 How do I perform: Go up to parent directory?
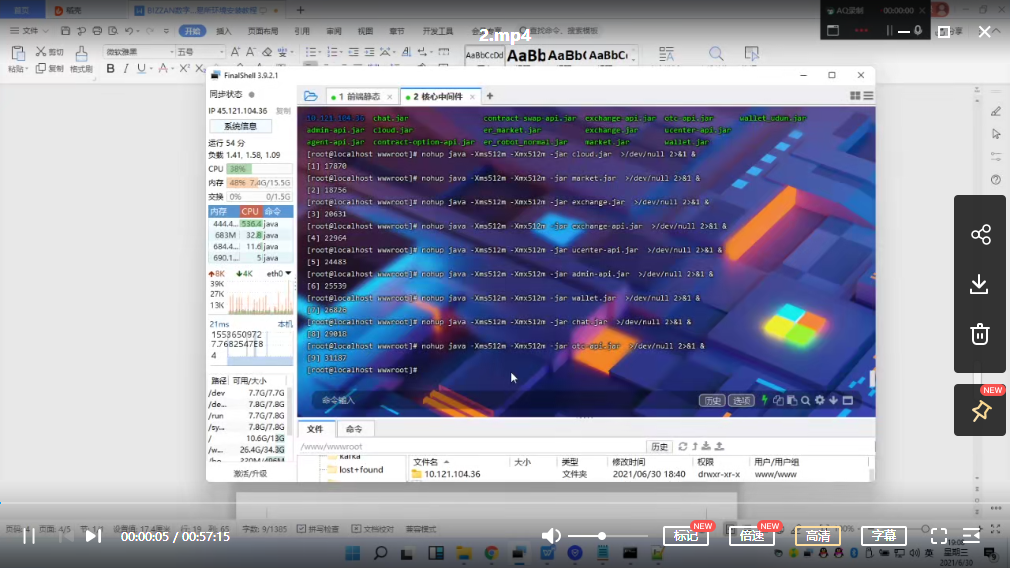[694, 446]
